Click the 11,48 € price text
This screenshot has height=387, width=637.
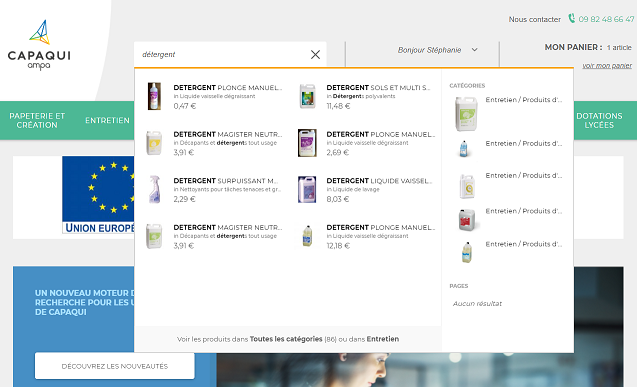pos(338,106)
